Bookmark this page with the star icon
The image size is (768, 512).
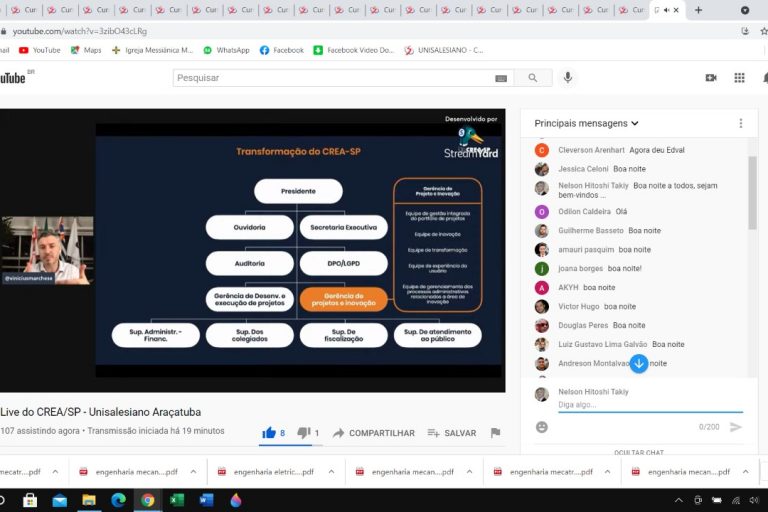(x=764, y=31)
